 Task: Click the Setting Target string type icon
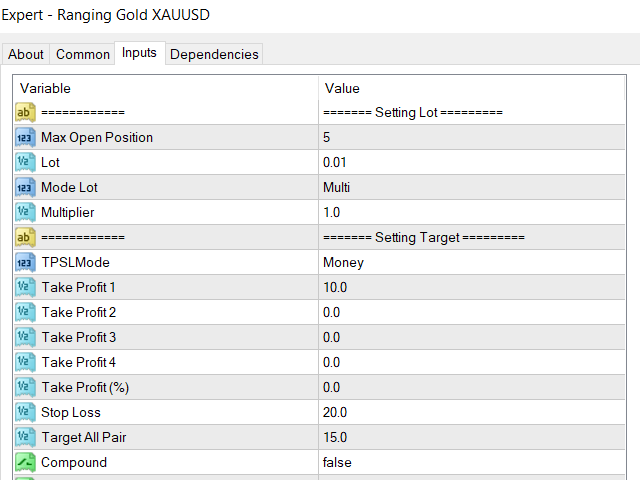(x=25, y=238)
